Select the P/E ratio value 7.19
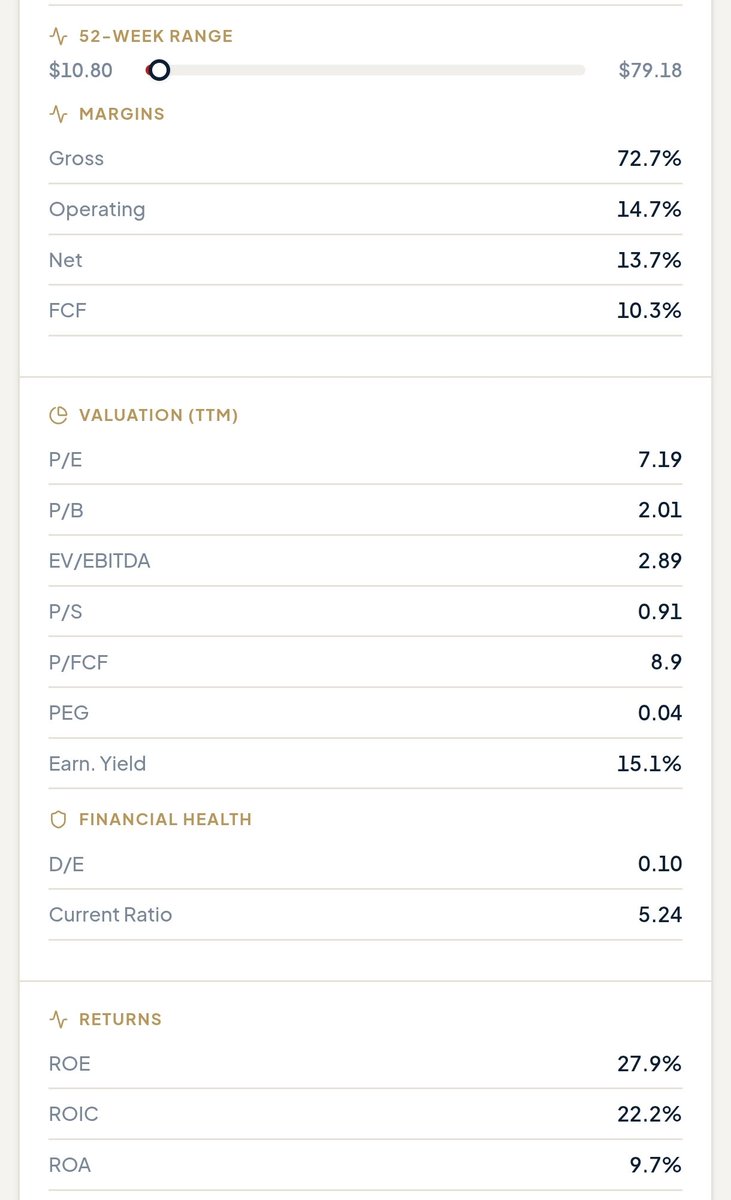Image resolution: width=731 pixels, height=1200 pixels. pyautogui.click(x=660, y=460)
